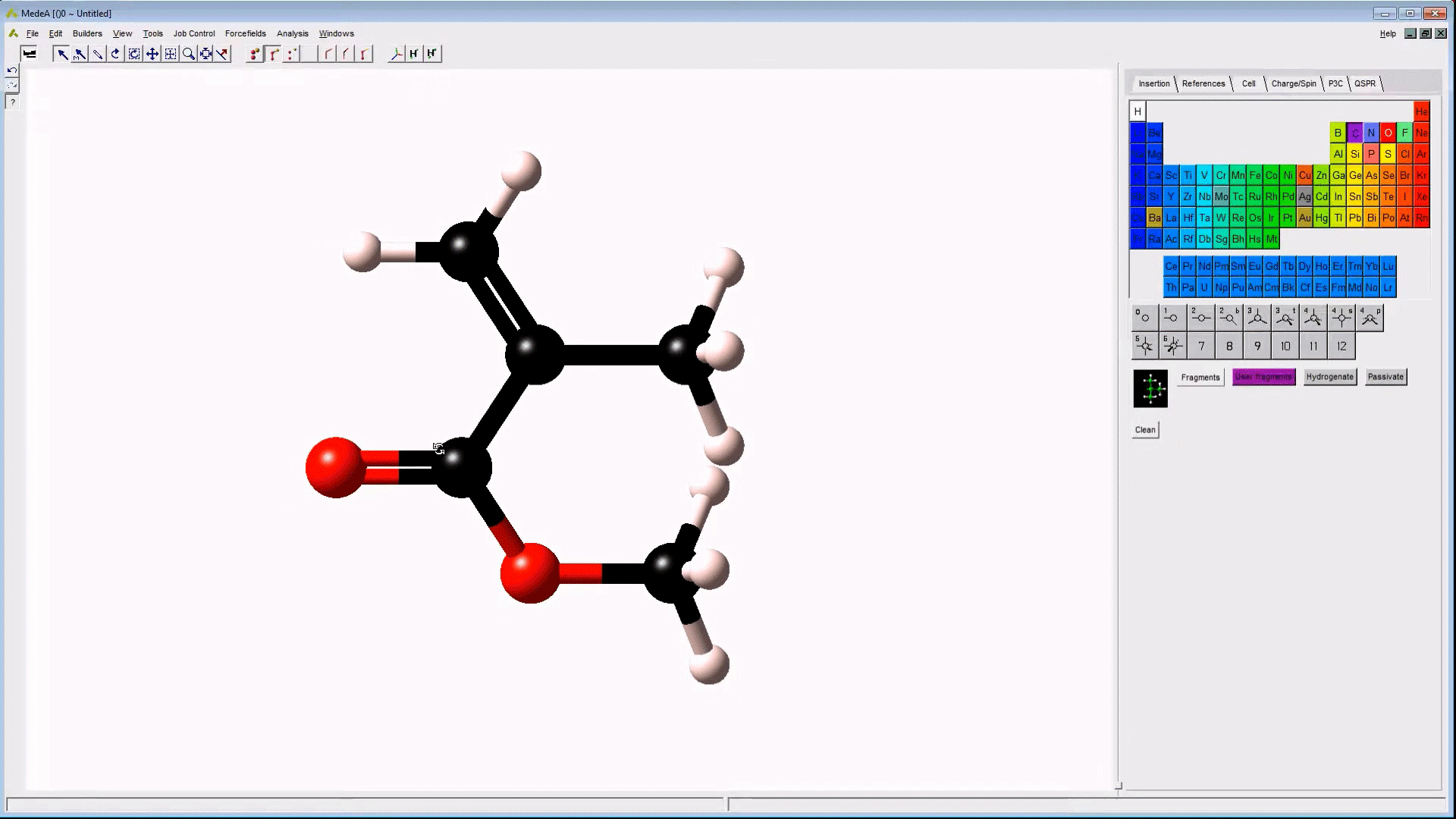1456x819 pixels.
Task: Open the Job Control dropdown menu
Action: click(x=194, y=33)
